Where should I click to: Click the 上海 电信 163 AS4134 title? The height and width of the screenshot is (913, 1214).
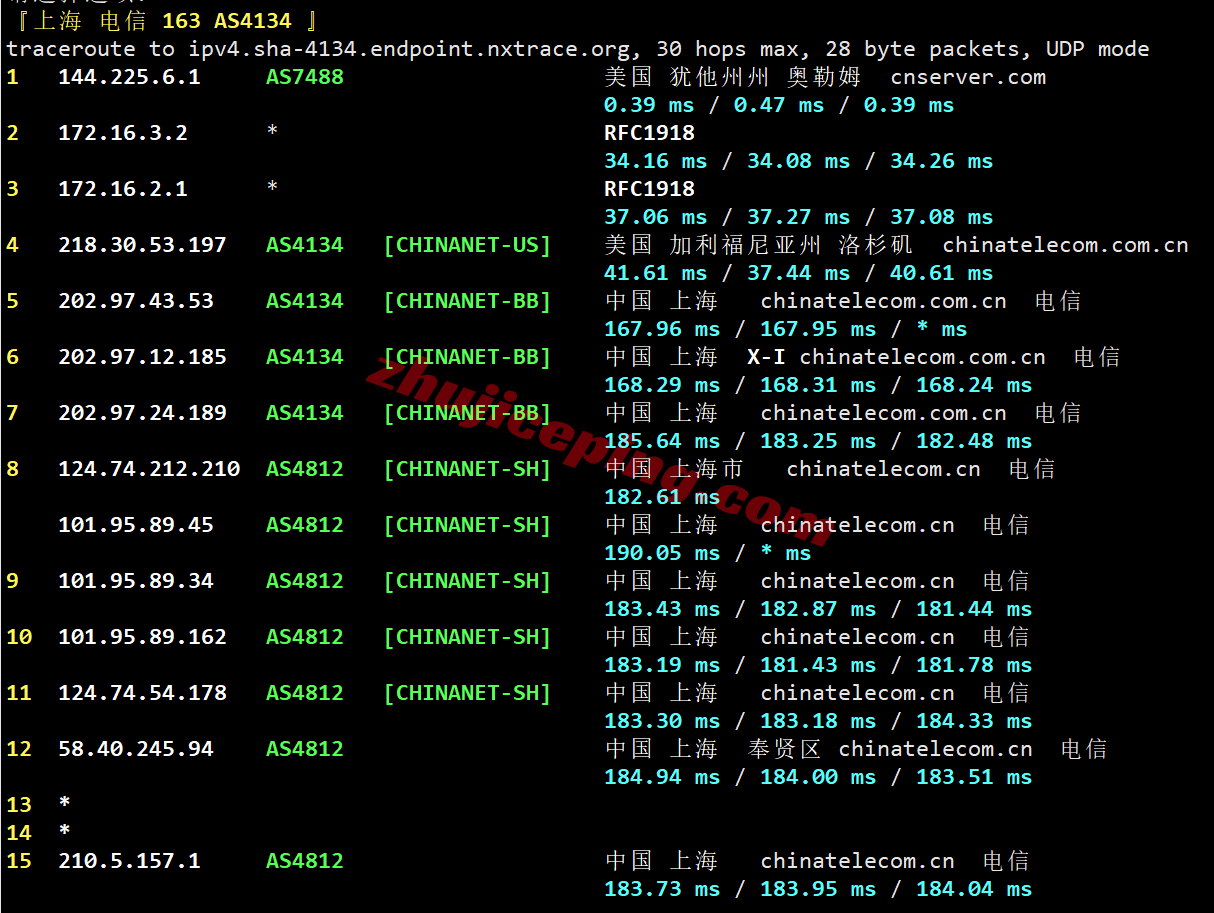163,21
